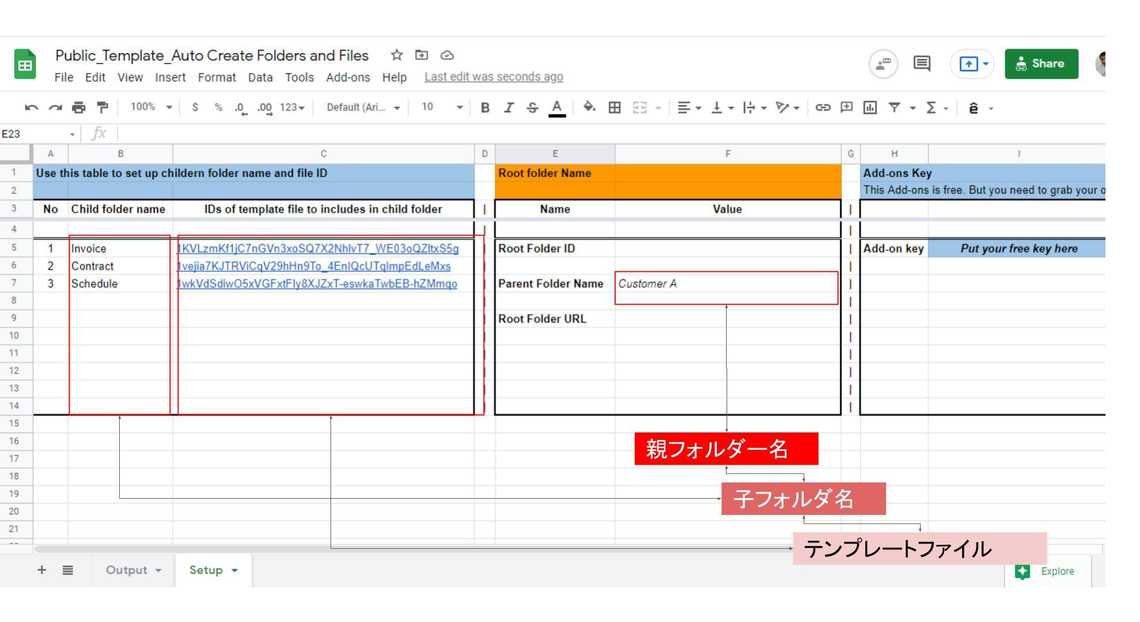Star this spreadsheet document
The image size is (1140, 622).
click(x=397, y=56)
